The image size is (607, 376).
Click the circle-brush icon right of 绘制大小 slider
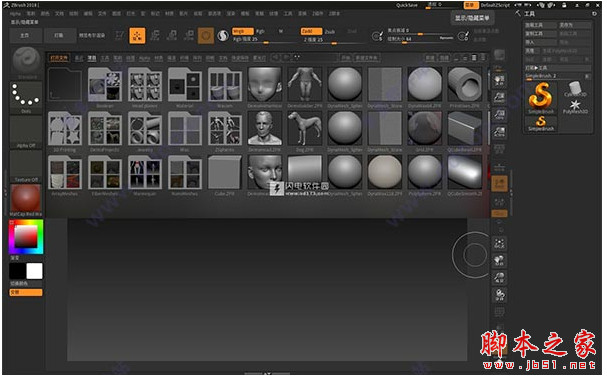[x=463, y=36]
